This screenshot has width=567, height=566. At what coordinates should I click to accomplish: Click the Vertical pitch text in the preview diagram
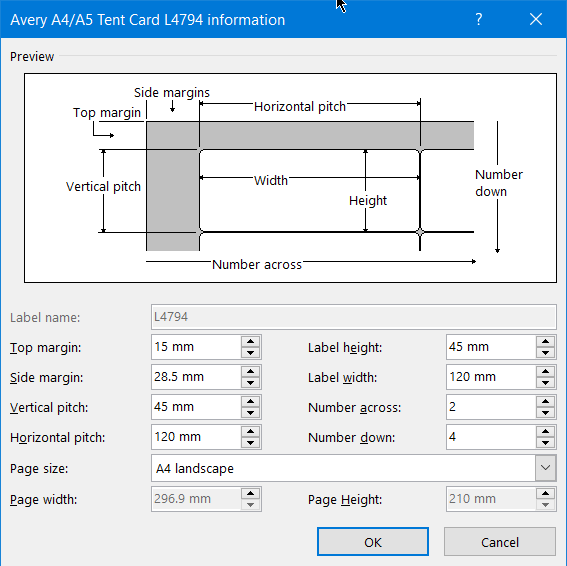pyautogui.click(x=103, y=187)
